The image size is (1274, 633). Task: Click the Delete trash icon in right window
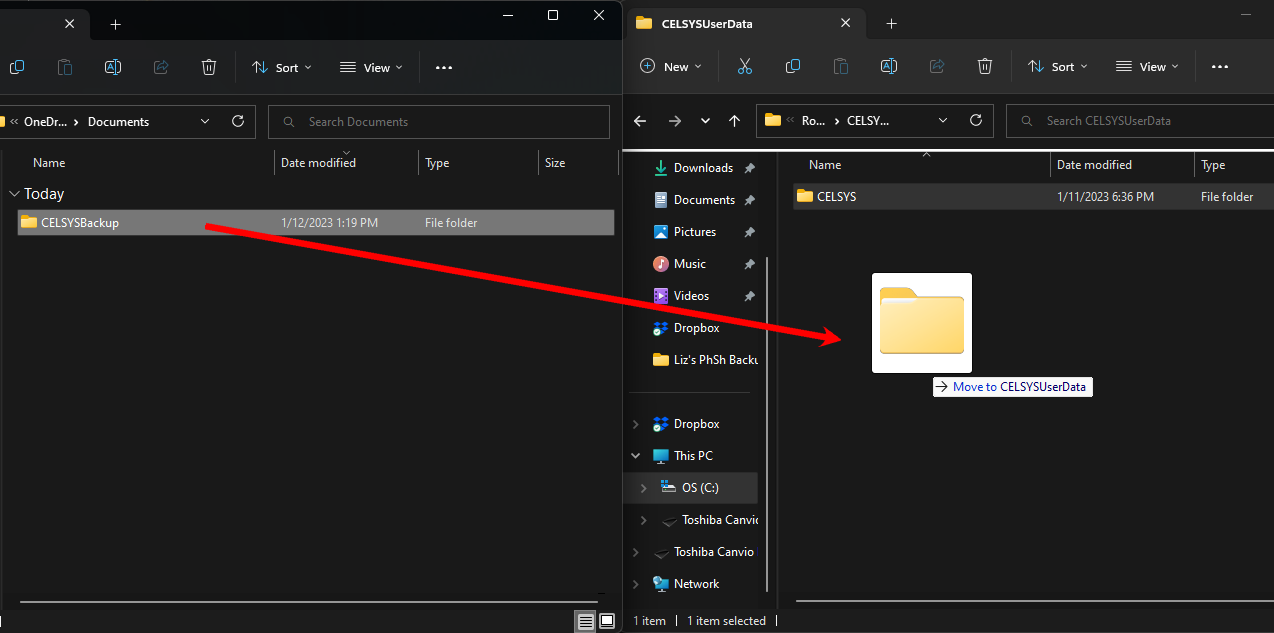pyautogui.click(x=985, y=66)
